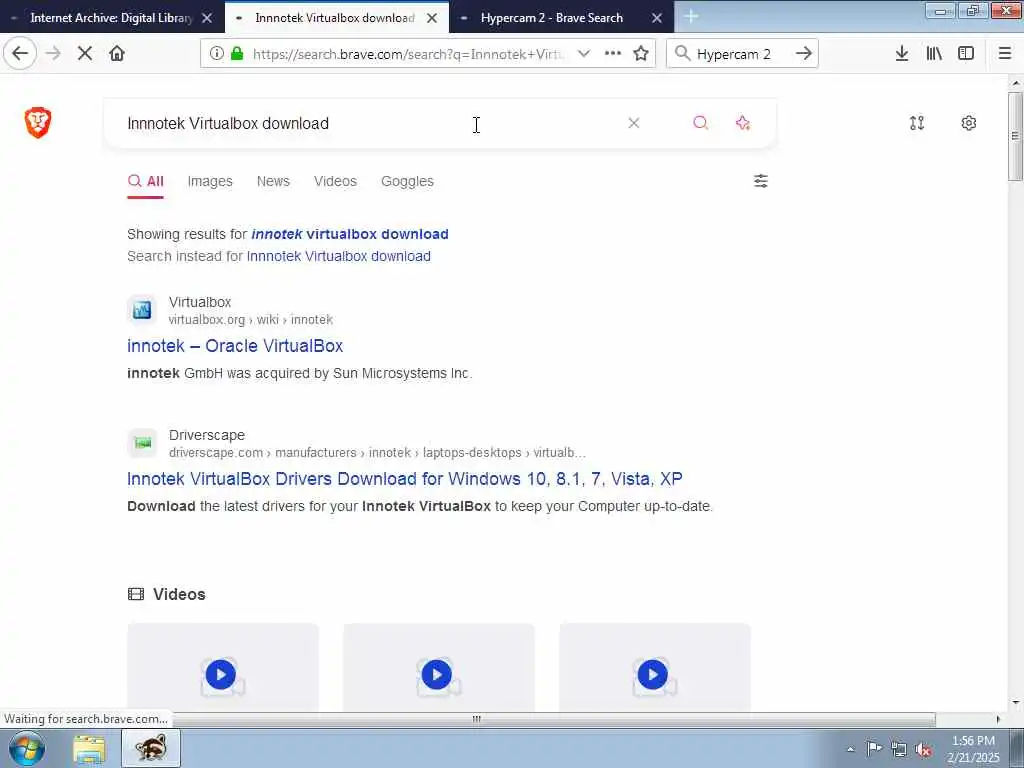Select the Images results tab
Screen dimensions: 1024x768
point(210,181)
